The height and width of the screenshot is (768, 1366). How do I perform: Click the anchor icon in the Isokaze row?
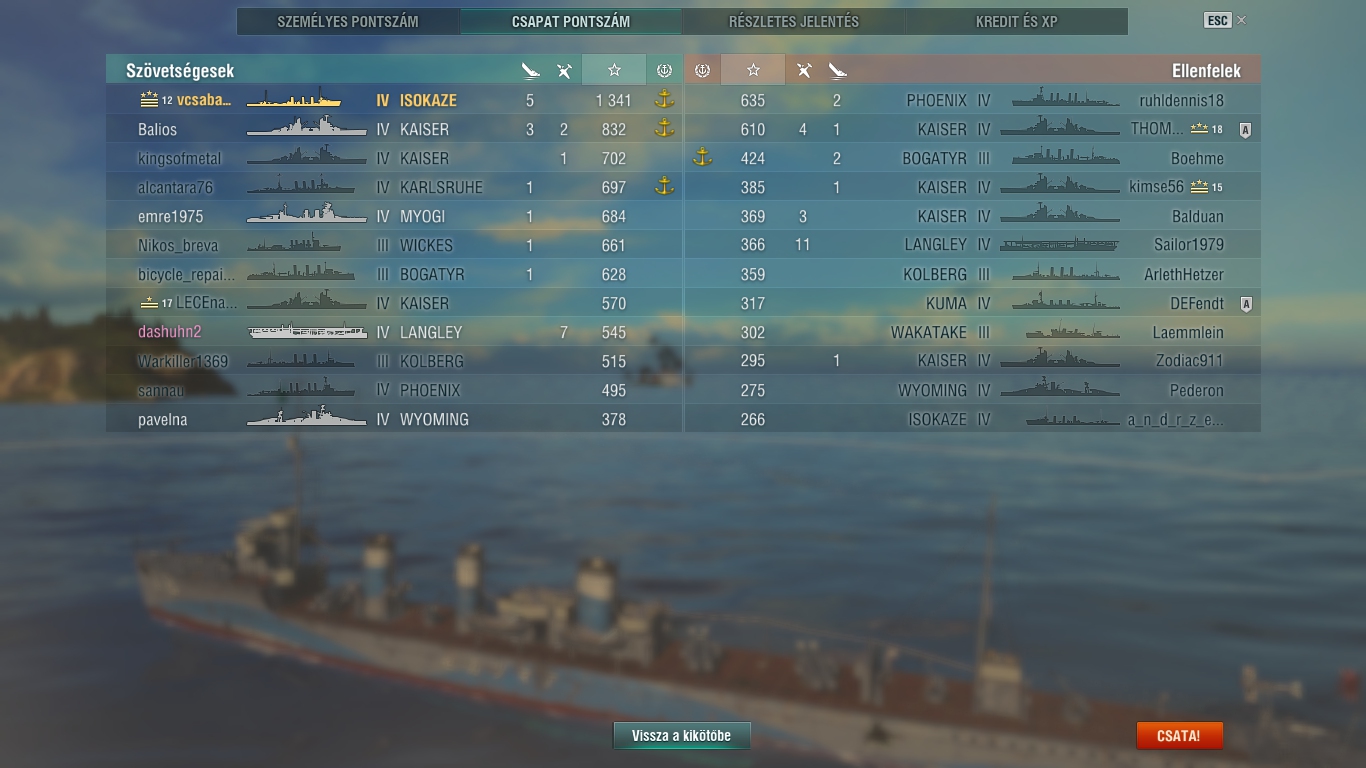click(x=663, y=99)
